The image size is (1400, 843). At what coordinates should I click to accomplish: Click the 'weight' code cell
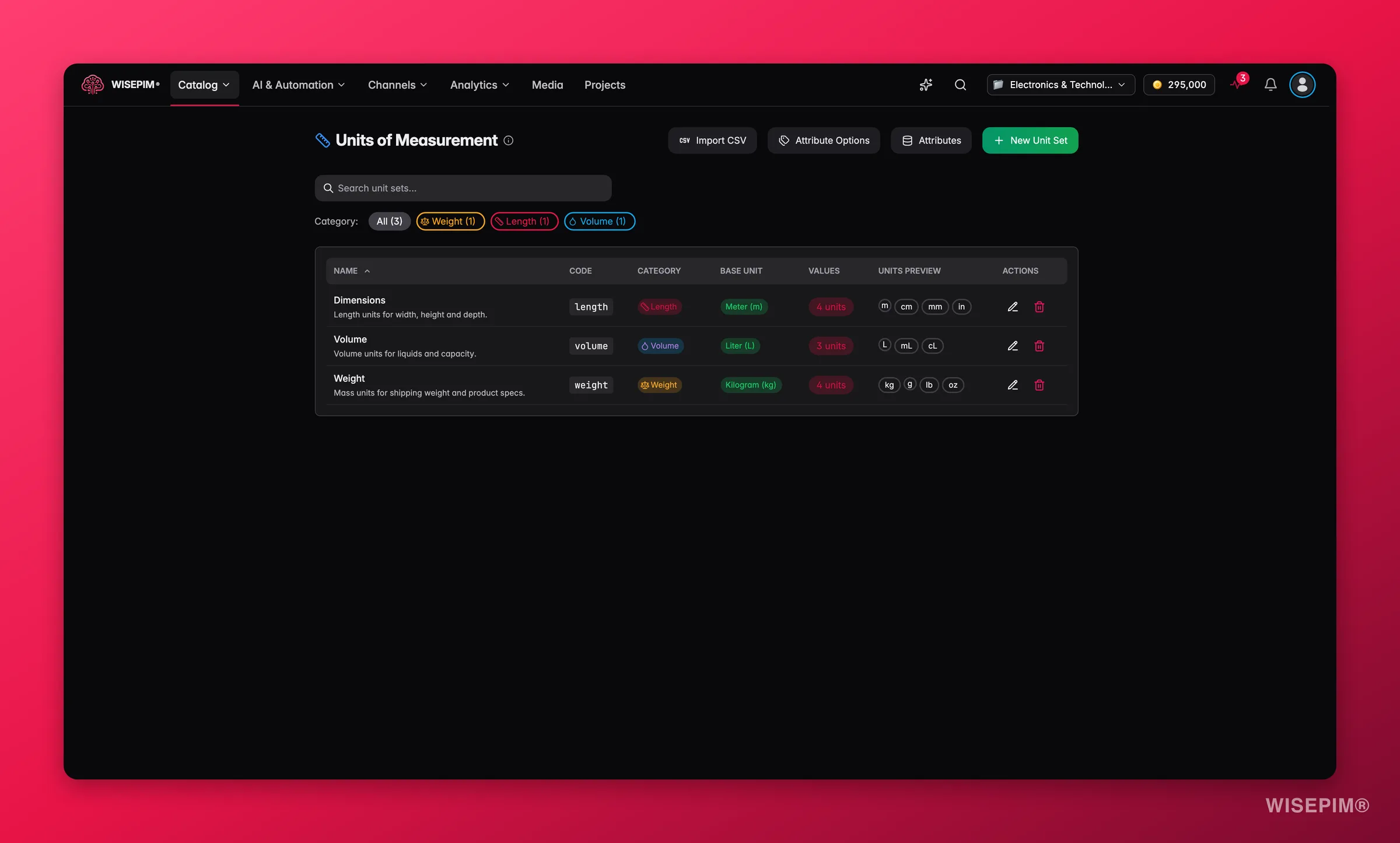point(591,385)
